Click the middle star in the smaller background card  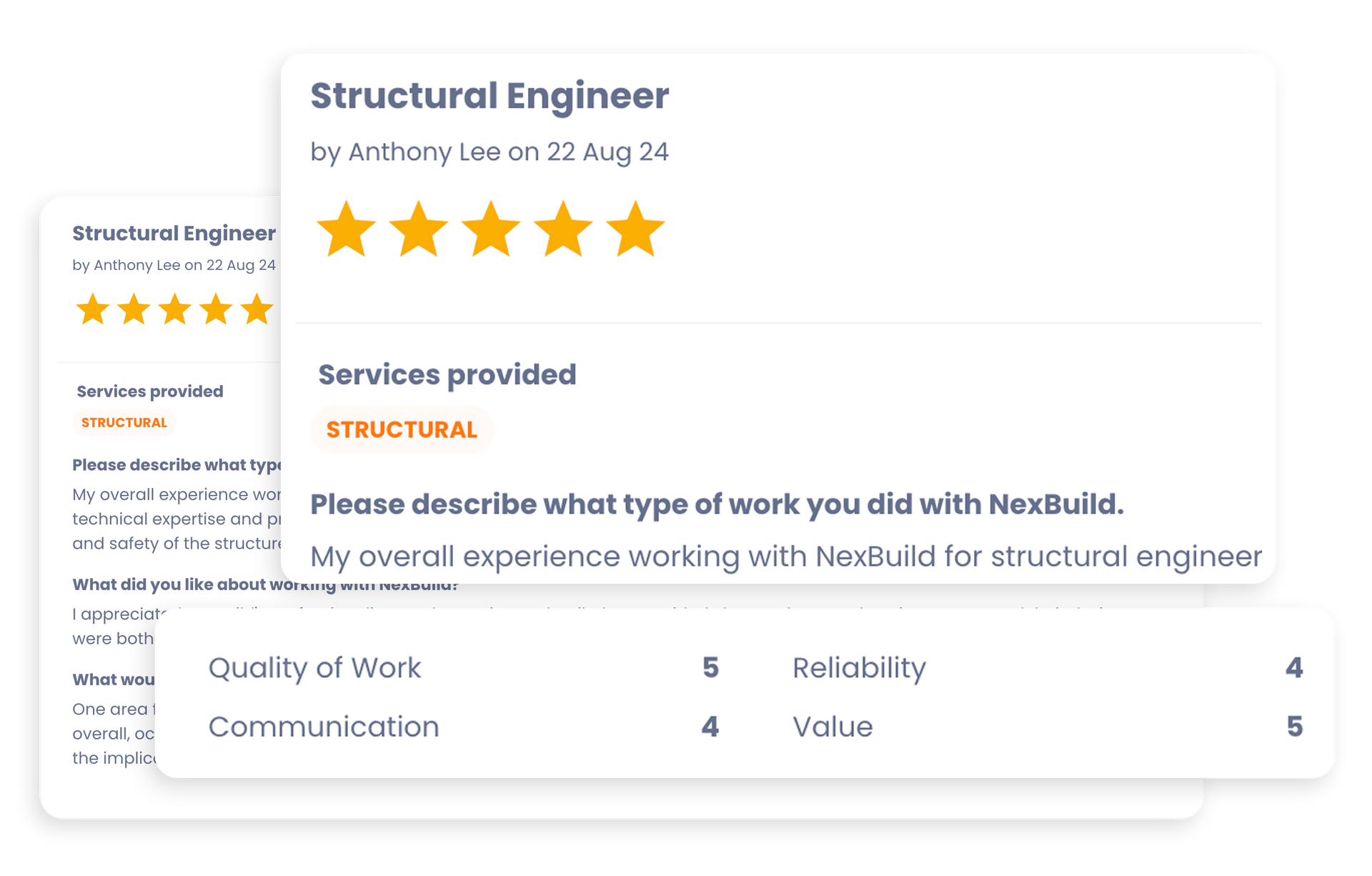pos(175,310)
